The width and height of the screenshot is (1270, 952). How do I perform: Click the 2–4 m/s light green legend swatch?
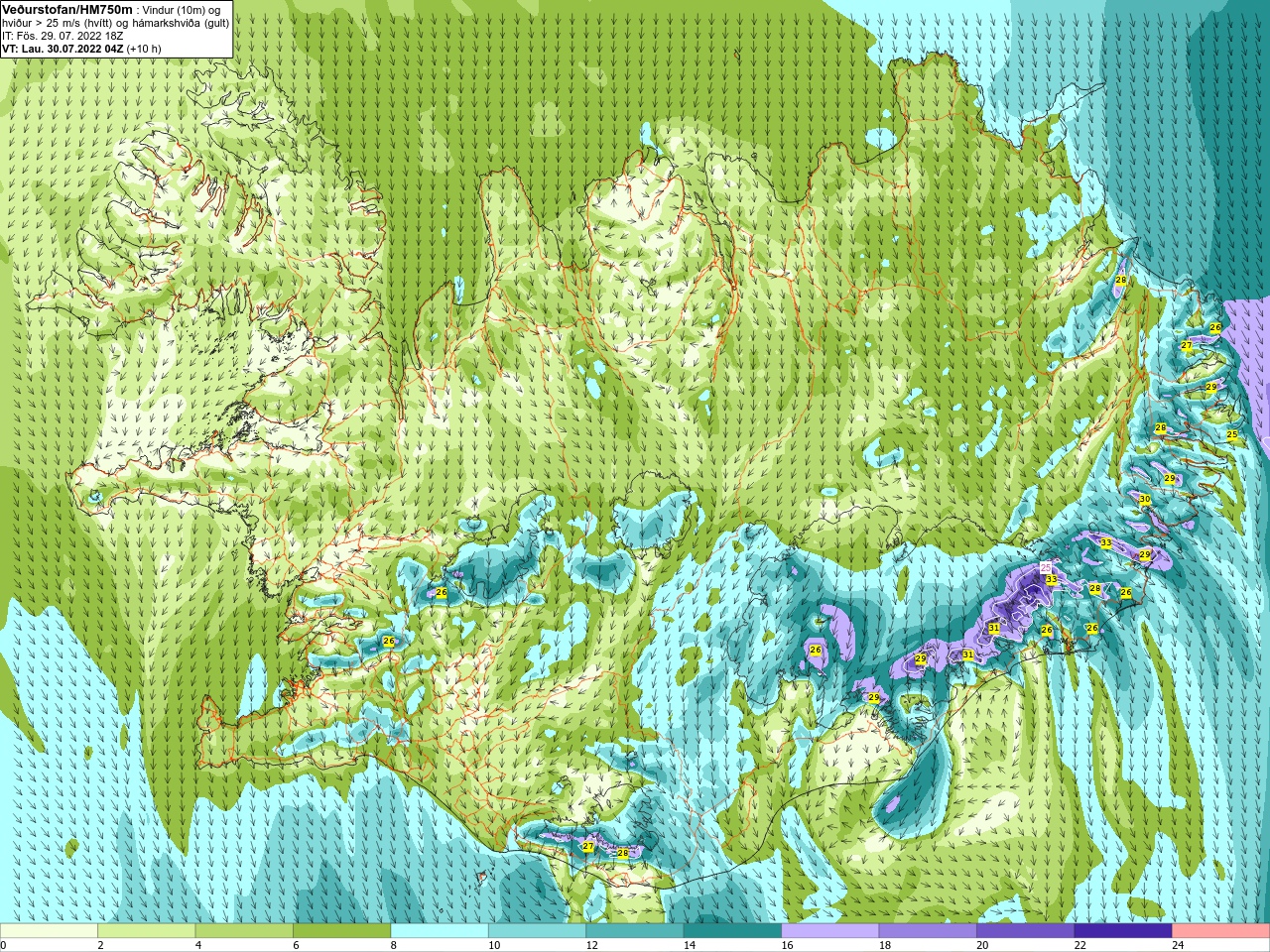(146, 931)
